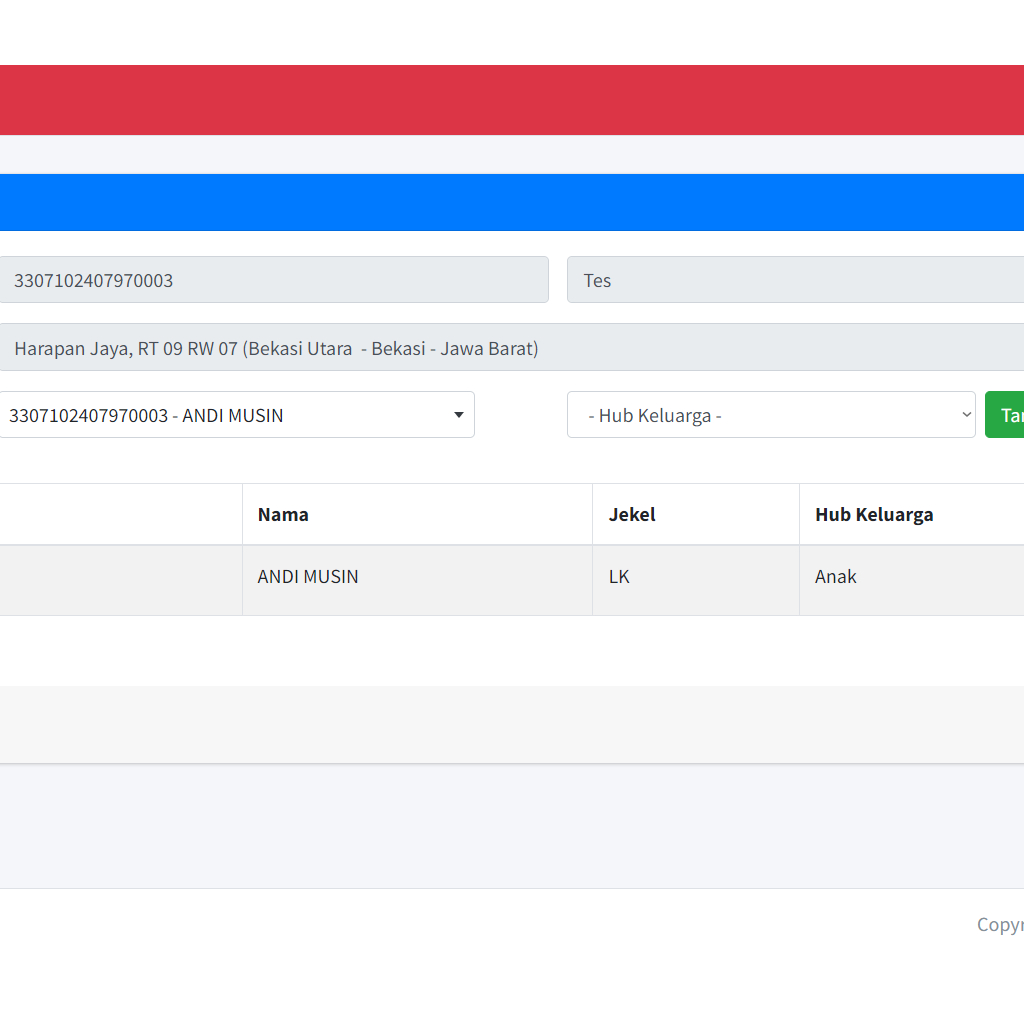1024x1024 pixels.
Task: Click the field showing 3307102407970003
Action: 272,280
